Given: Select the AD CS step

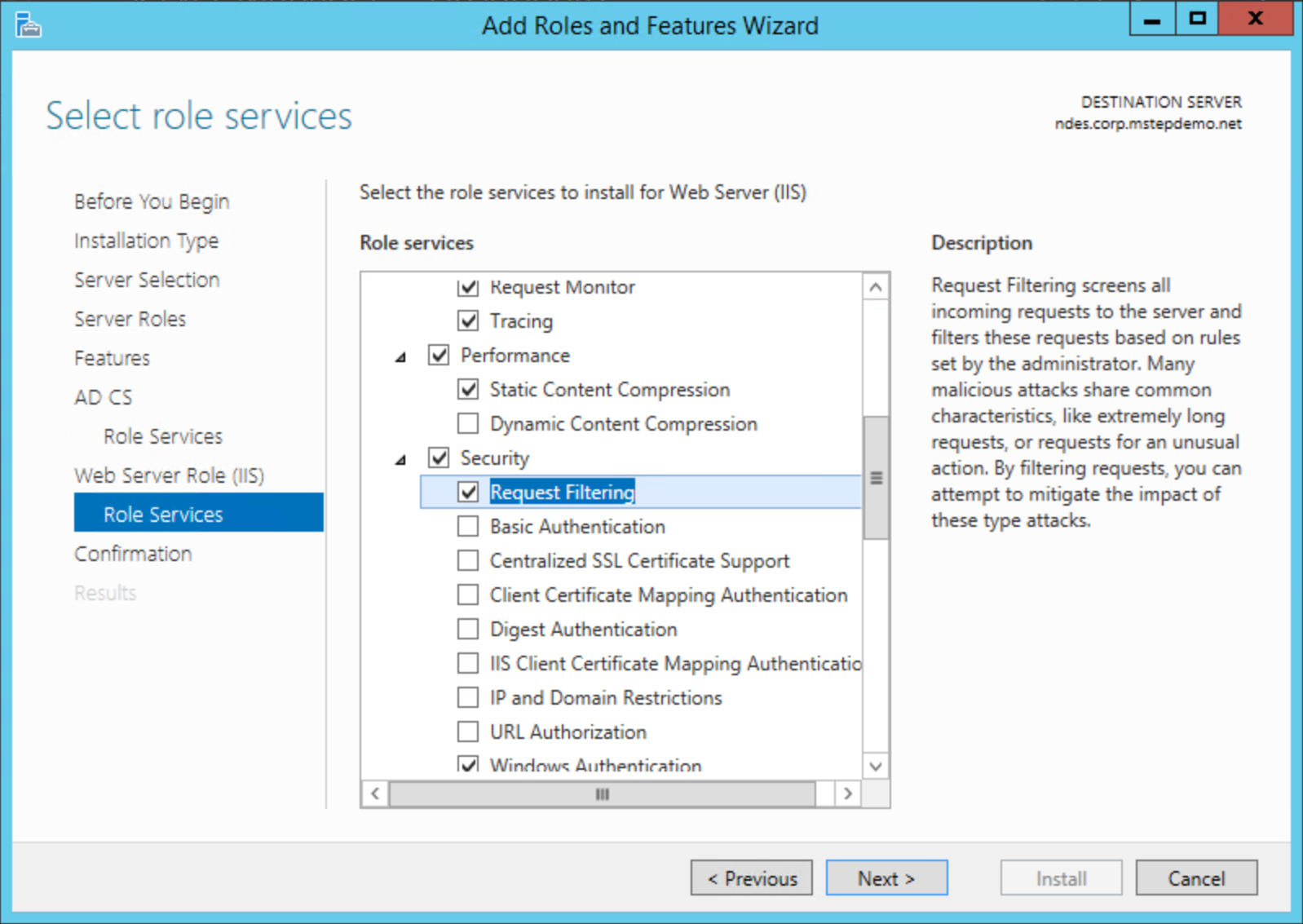Looking at the screenshot, I should pos(104,397).
